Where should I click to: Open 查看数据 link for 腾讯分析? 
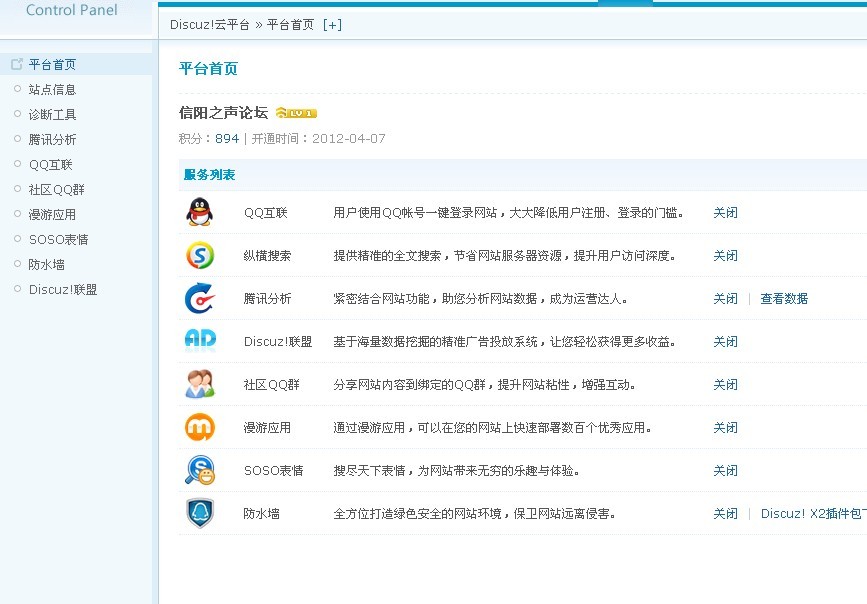(784, 299)
